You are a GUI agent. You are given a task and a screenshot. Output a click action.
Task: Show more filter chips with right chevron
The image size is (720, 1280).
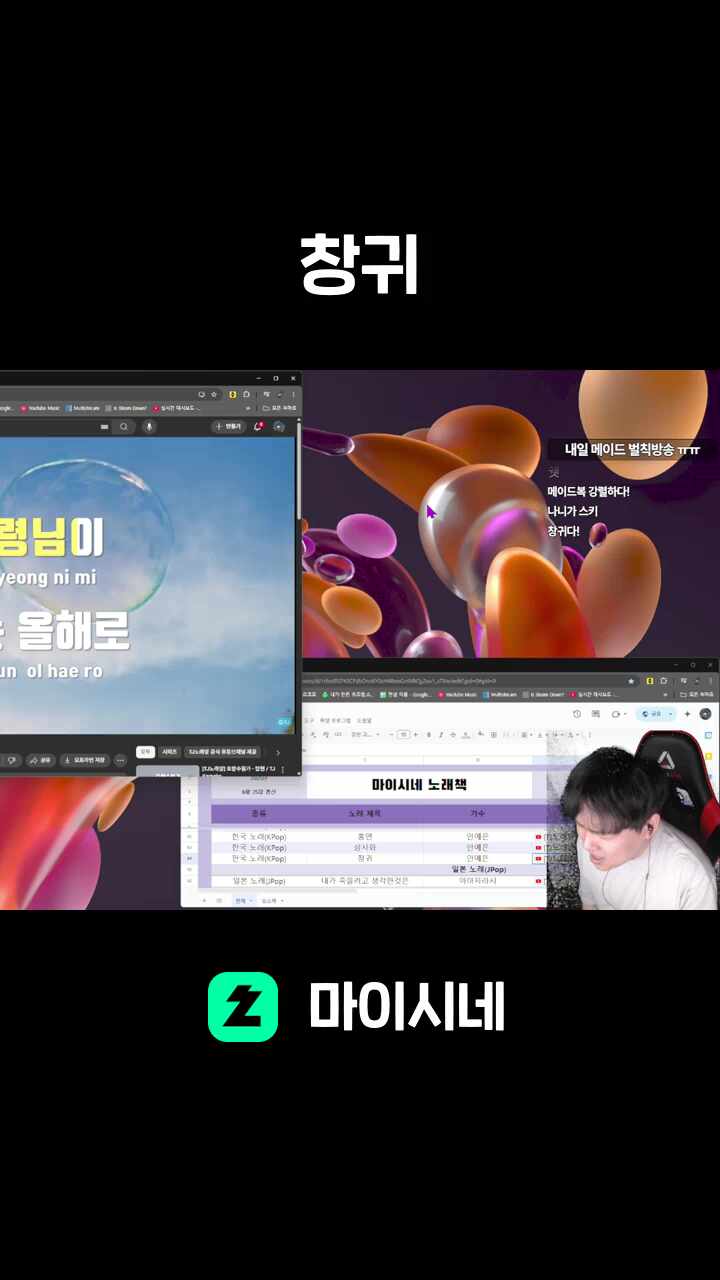click(278, 752)
